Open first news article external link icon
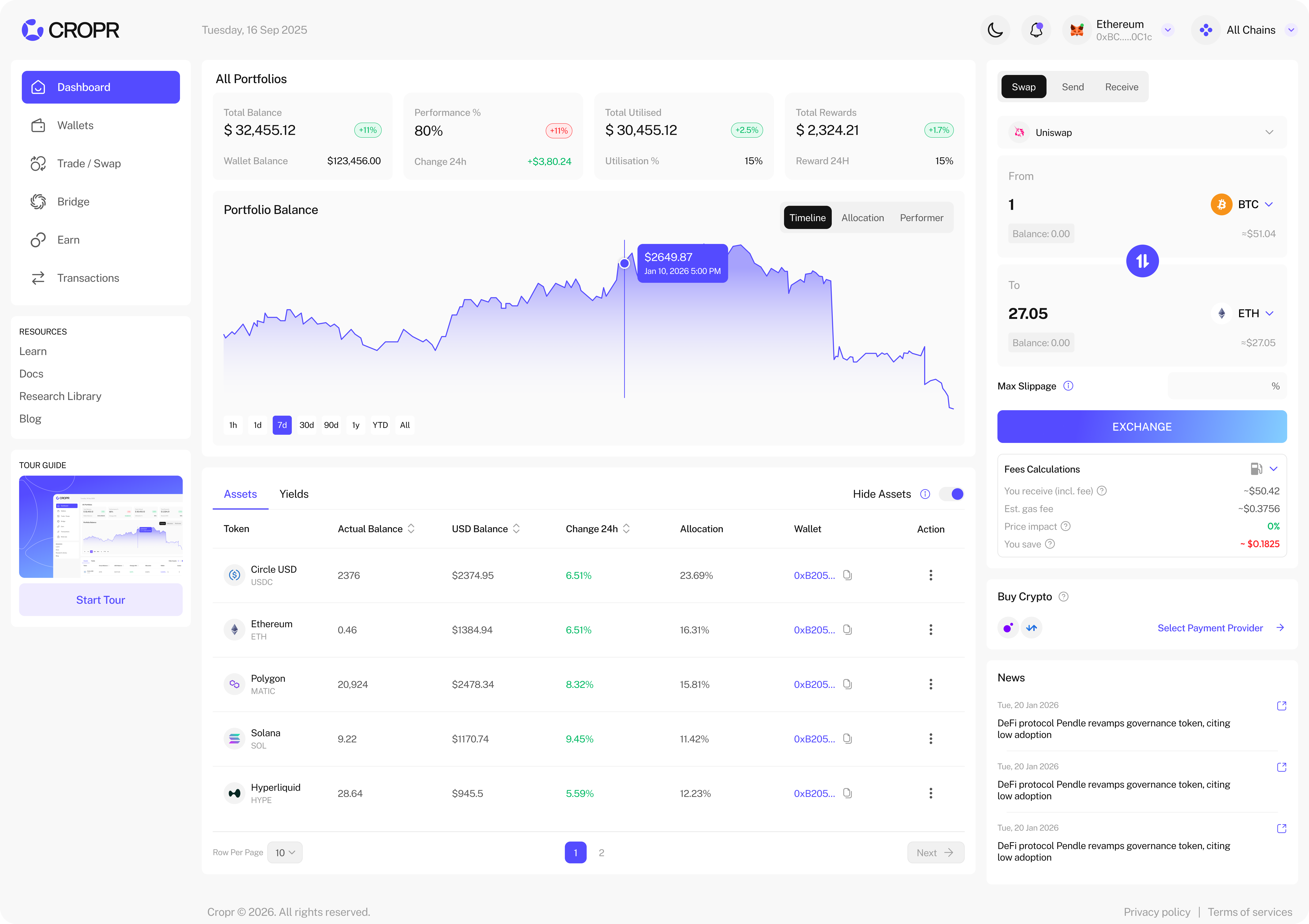This screenshot has width=1309, height=924. pyautogui.click(x=1282, y=706)
